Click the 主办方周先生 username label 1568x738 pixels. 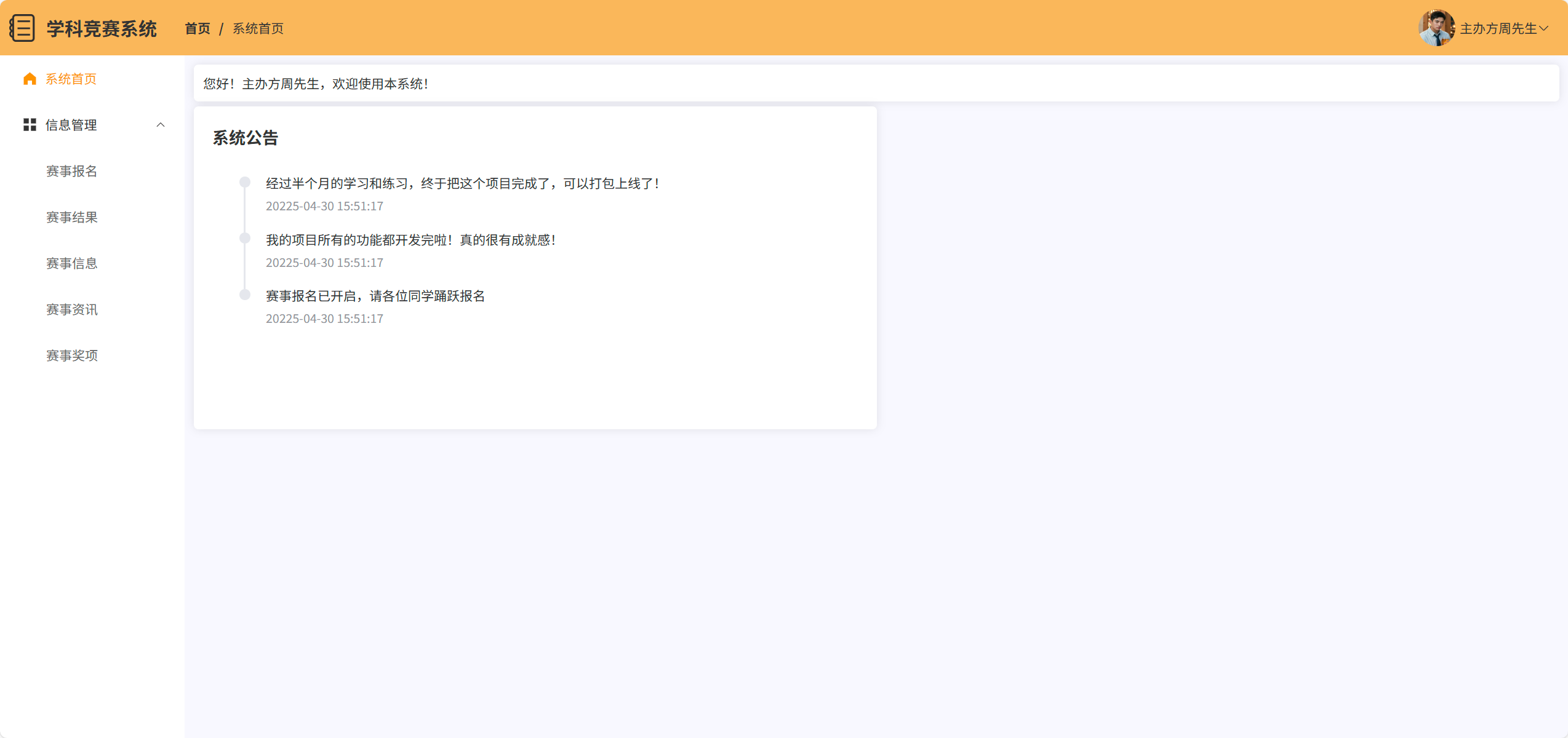coord(1498,28)
